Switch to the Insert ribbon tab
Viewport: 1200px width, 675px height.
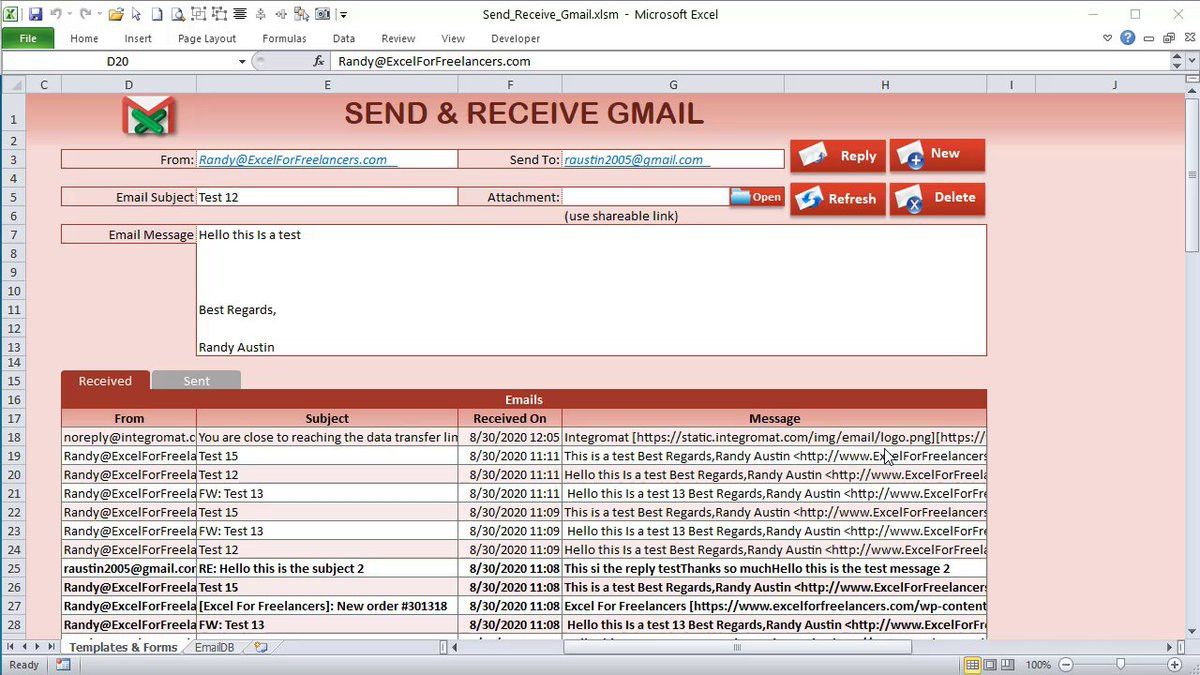pyautogui.click(x=138, y=38)
